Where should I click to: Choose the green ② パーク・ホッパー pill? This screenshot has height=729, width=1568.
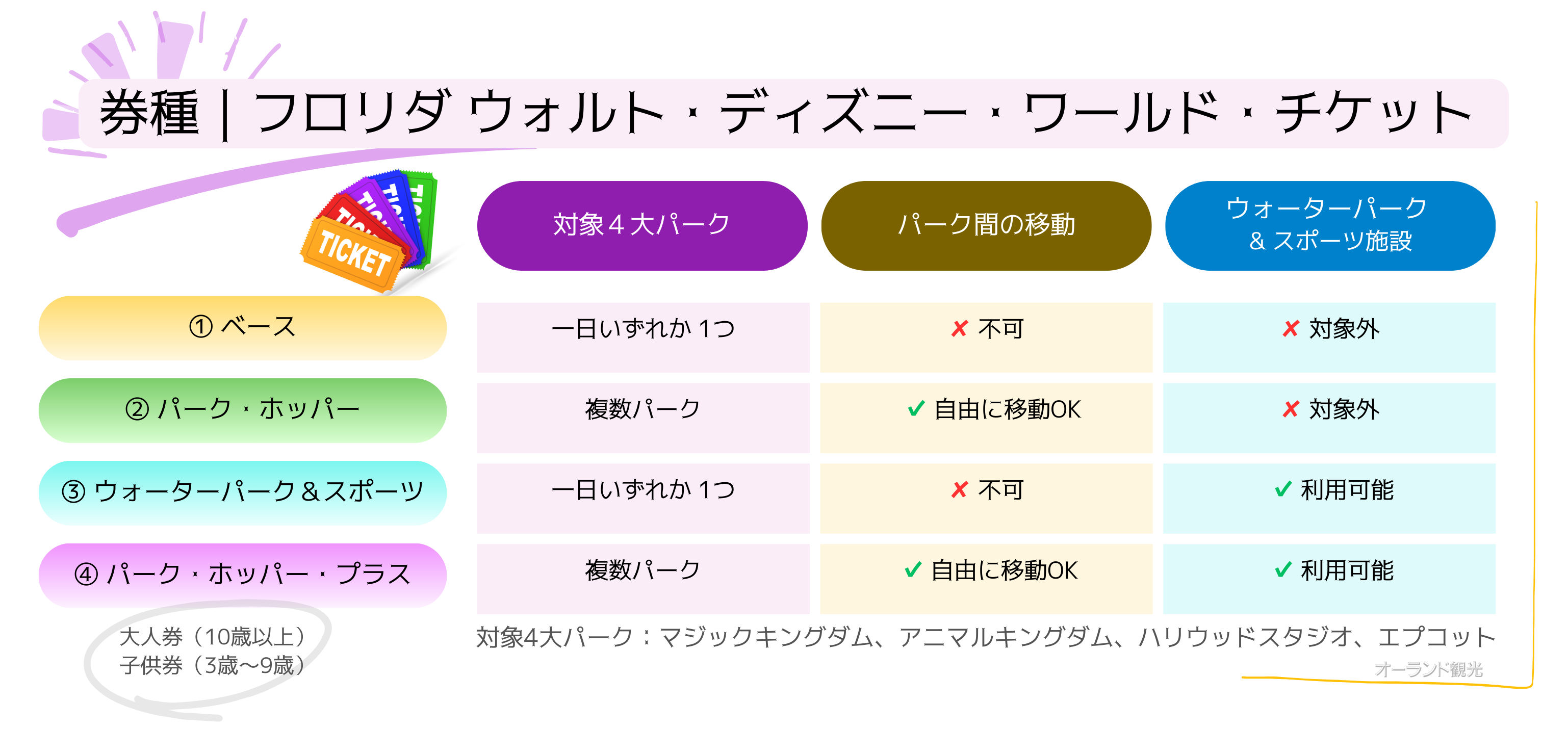242,409
